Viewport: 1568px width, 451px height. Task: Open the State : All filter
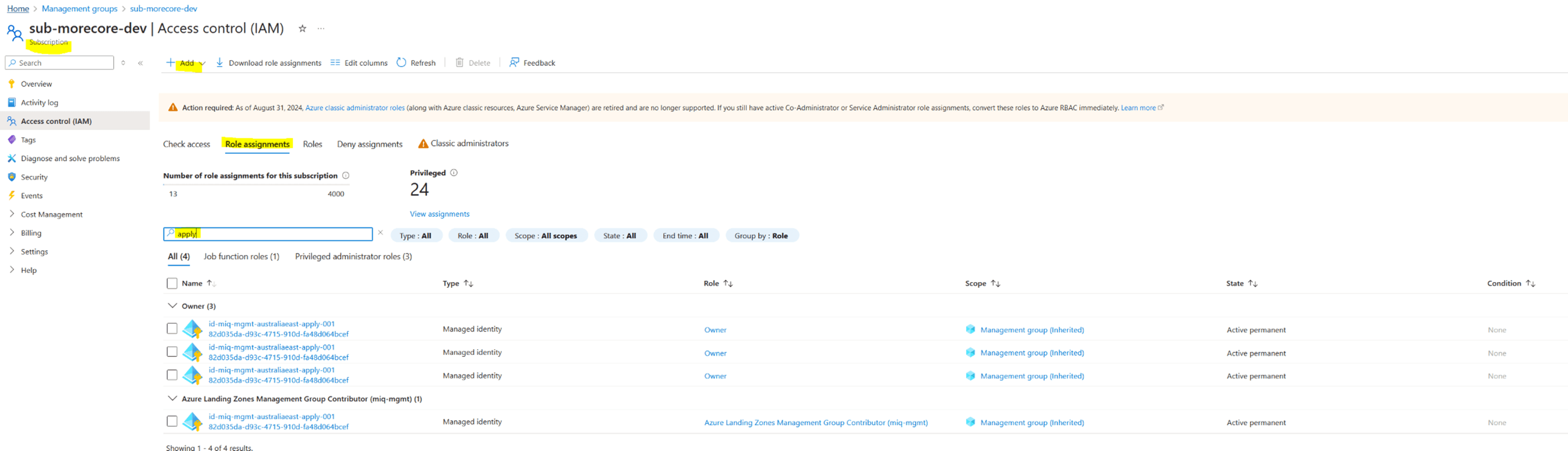620,236
